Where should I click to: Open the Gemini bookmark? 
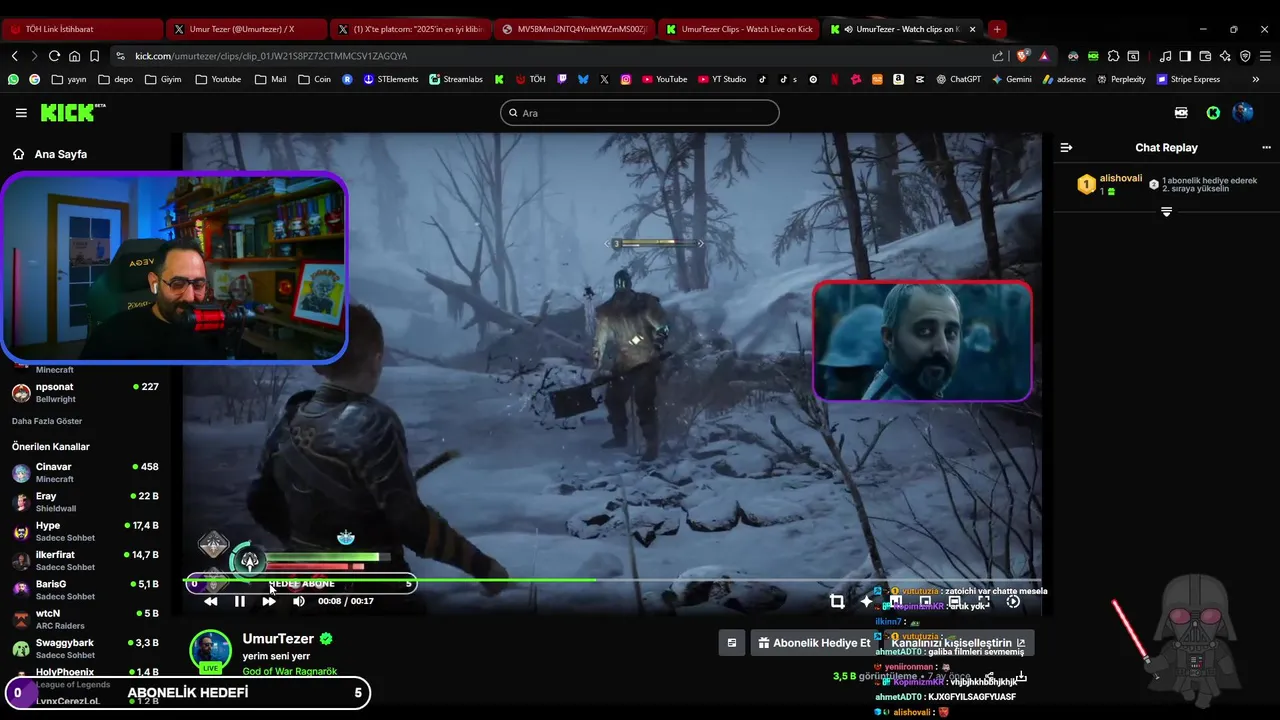(1012, 79)
